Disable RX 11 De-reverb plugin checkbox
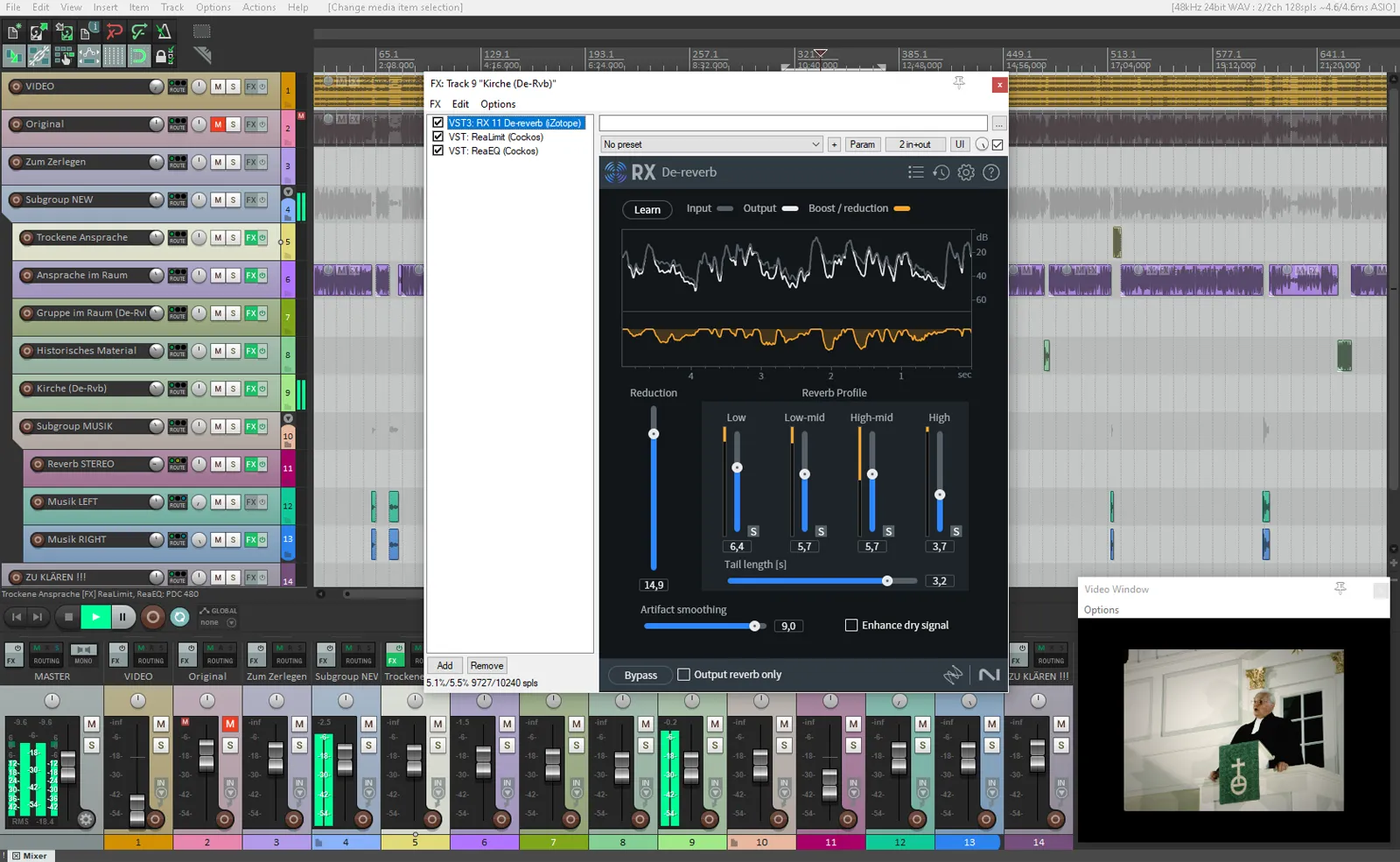This screenshot has height=862, width=1400. tap(437, 123)
